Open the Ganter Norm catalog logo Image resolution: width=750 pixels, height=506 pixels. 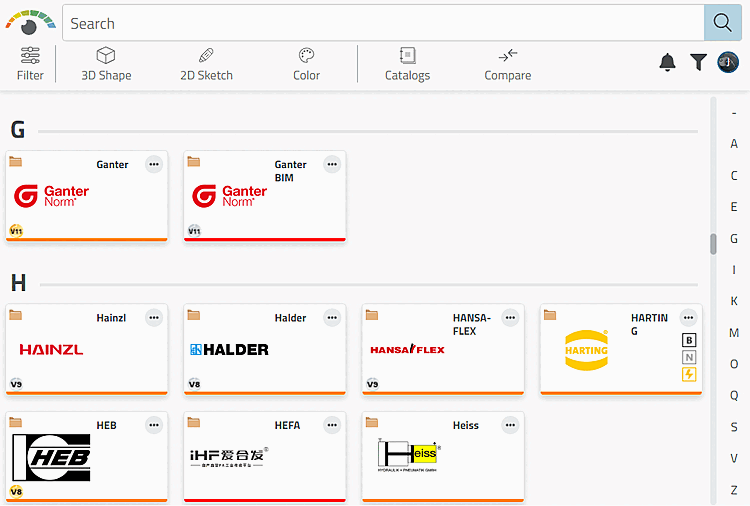click(51, 196)
